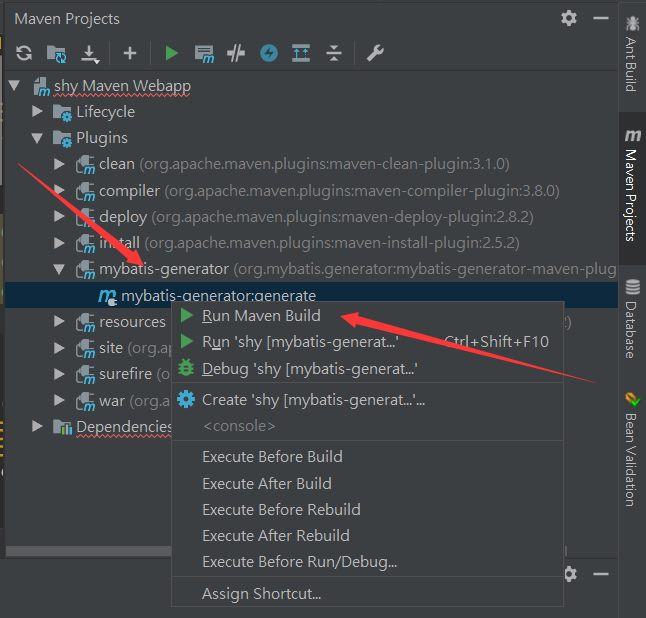Click Generate Sources and Update Folders icon
646x618 pixels.
click(x=56, y=54)
